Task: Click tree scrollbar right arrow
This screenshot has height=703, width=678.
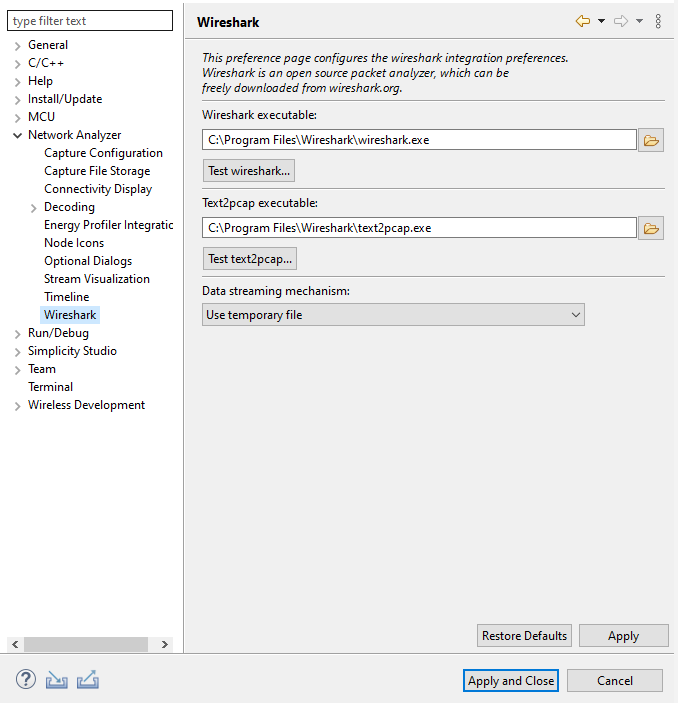Action: pos(165,644)
